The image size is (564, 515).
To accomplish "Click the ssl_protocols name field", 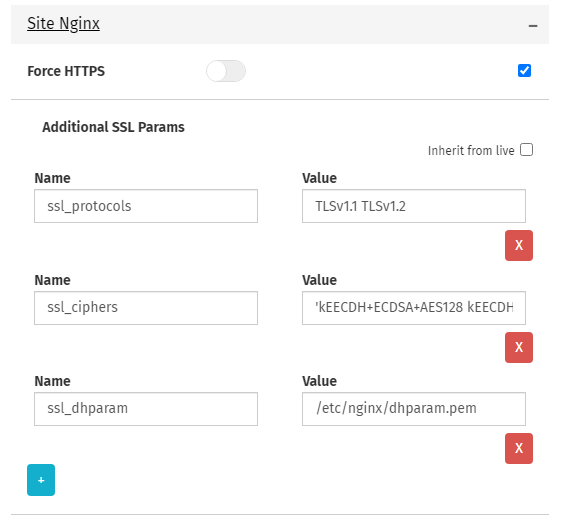I will coord(146,206).
